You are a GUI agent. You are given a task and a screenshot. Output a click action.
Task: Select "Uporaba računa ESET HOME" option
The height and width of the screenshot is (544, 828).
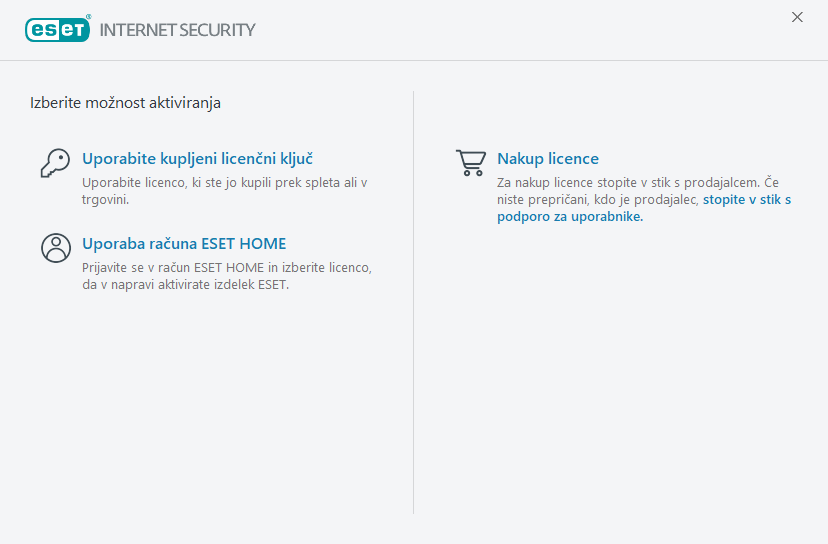[x=184, y=243]
